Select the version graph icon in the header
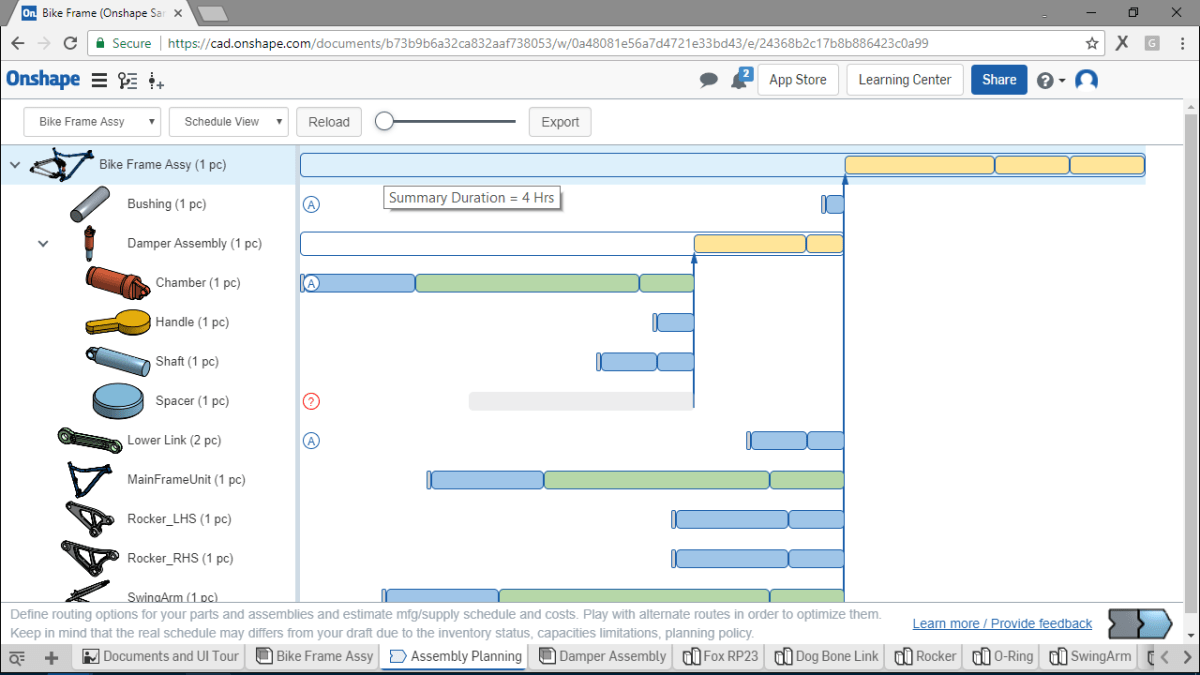This screenshot has width=1200, height=675. coord(126,80)
